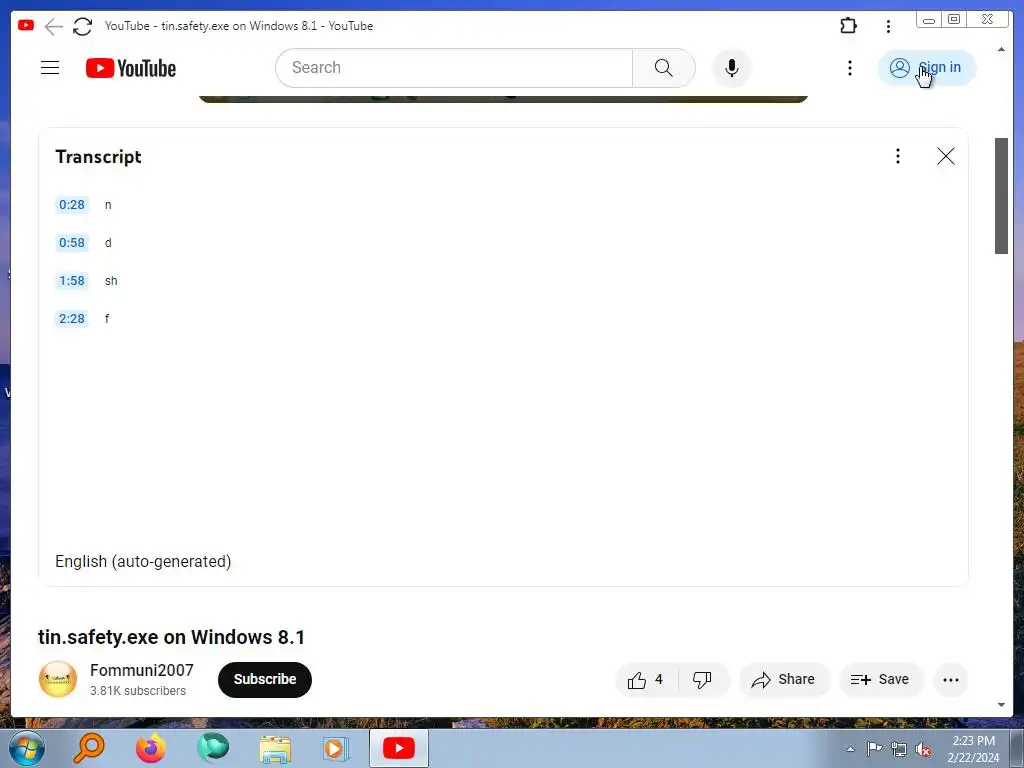This screenshot has width=1024, height=768.
Task: Like the video with thumbs up
Action: click(x=646, y=680)
